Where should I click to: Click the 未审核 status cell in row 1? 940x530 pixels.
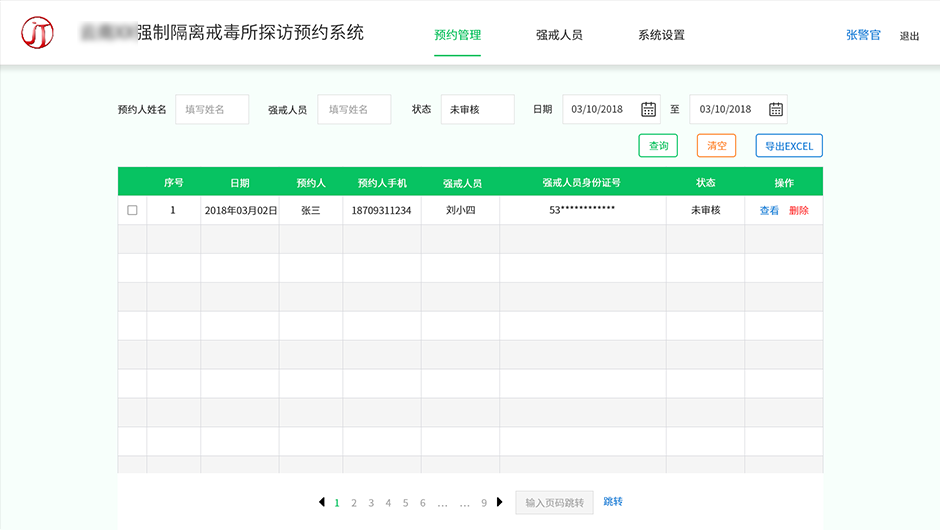[x=706, y=210]
